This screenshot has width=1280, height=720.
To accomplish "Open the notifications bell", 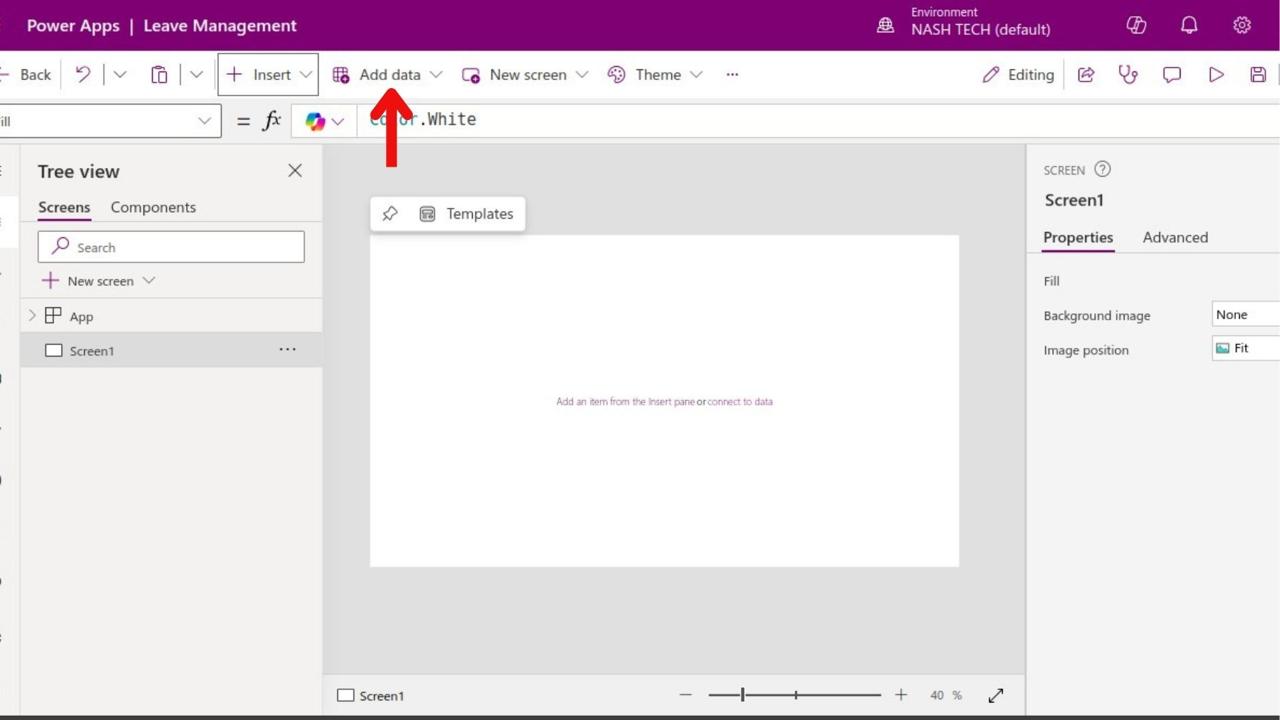I will click(1189, 26).
